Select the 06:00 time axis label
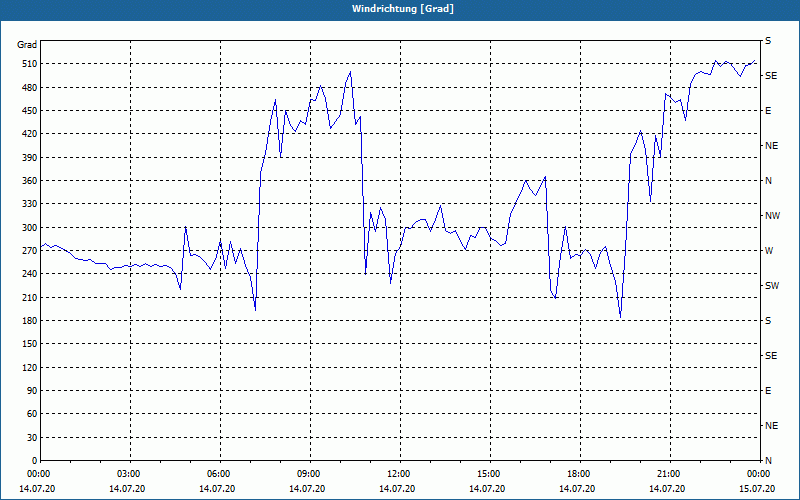 (220, 473)
